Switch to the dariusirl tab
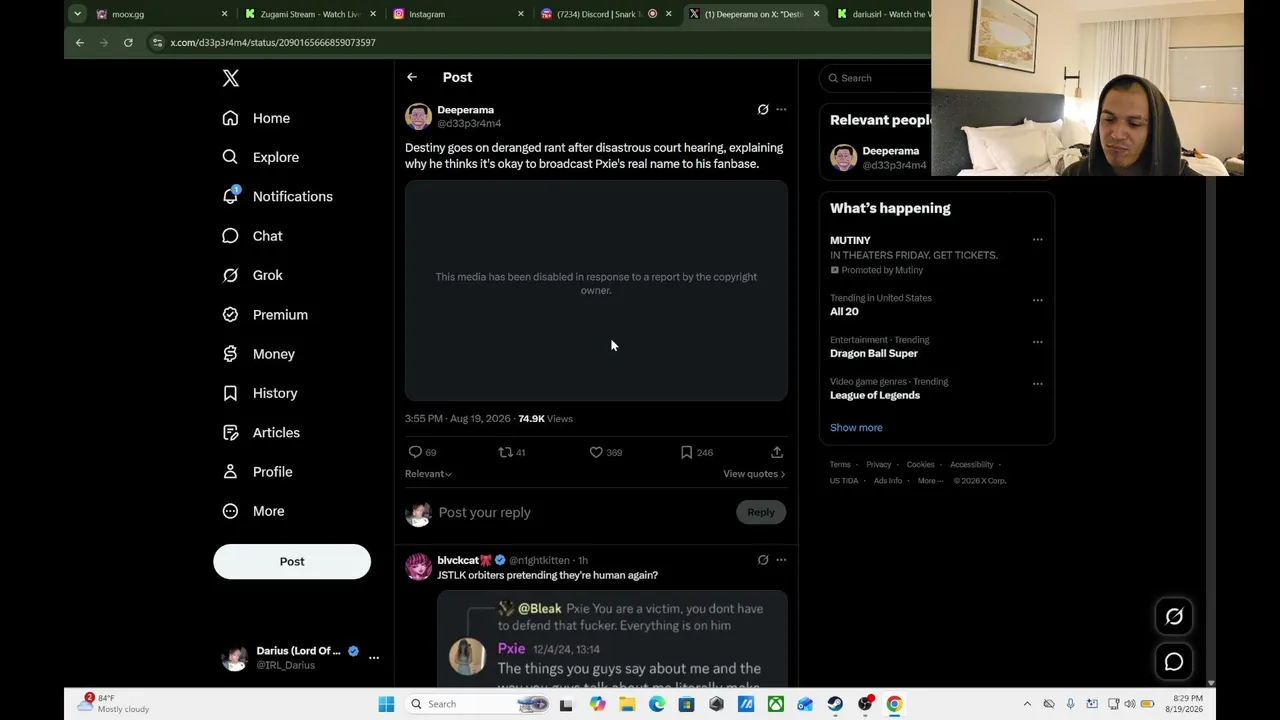Image resolution: width=1280 pixels, height=720 pixels. pos(882,14)
